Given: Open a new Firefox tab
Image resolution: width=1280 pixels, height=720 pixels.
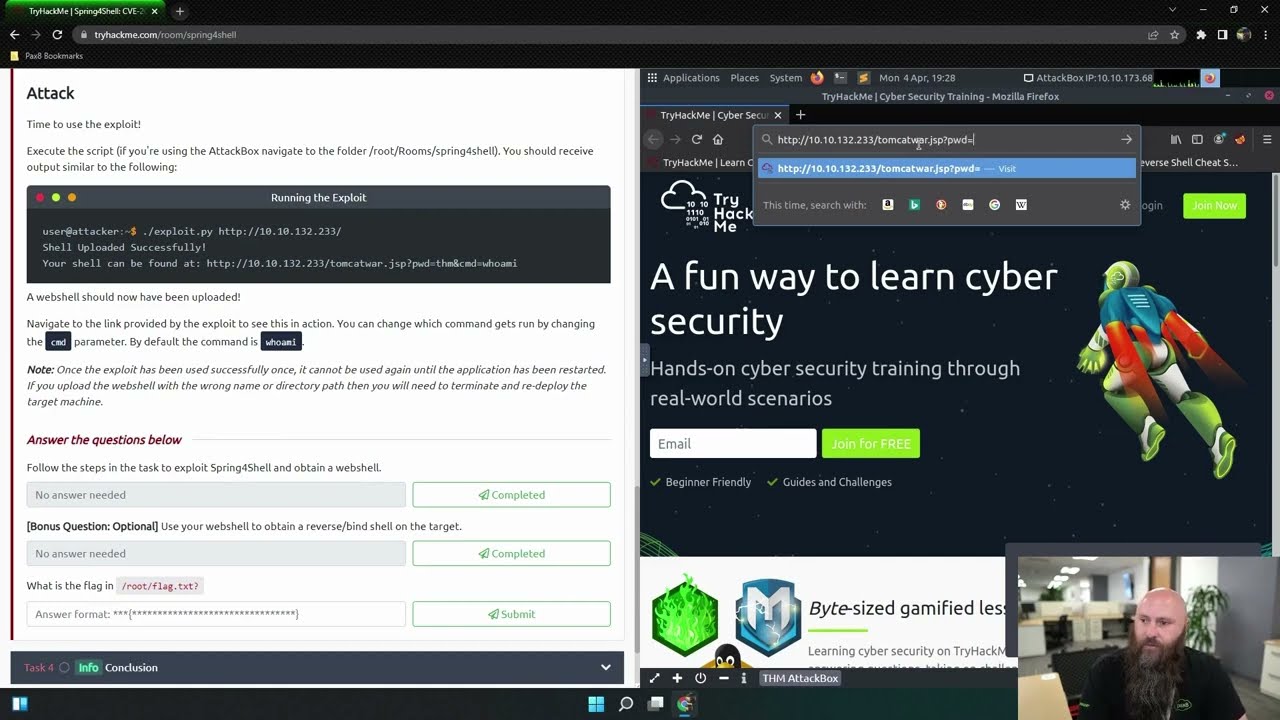Looking at the screenshot, I should pyautogui.click(x=800, y=115).
